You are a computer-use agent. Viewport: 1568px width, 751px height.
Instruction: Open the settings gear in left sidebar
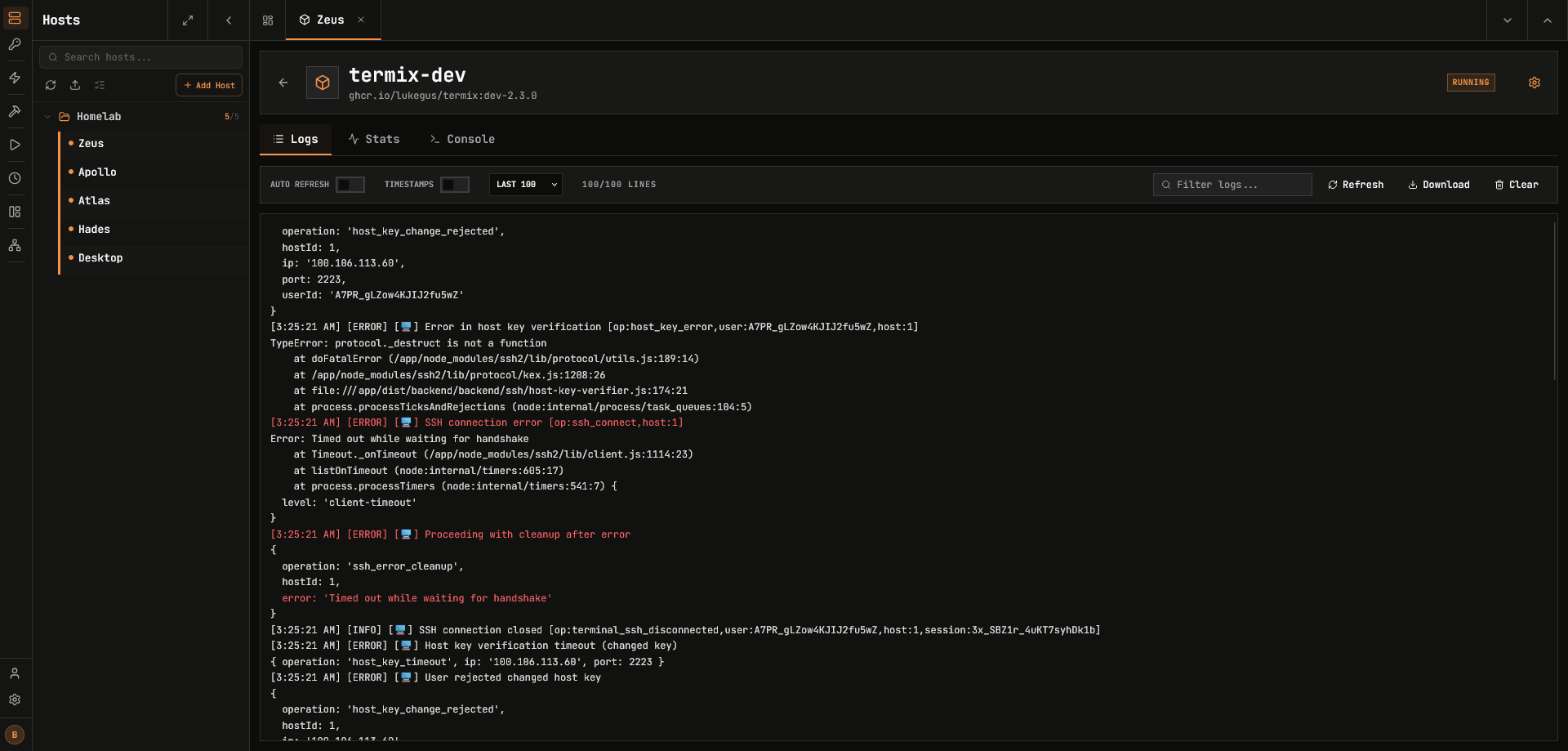(x=15, y=700)
